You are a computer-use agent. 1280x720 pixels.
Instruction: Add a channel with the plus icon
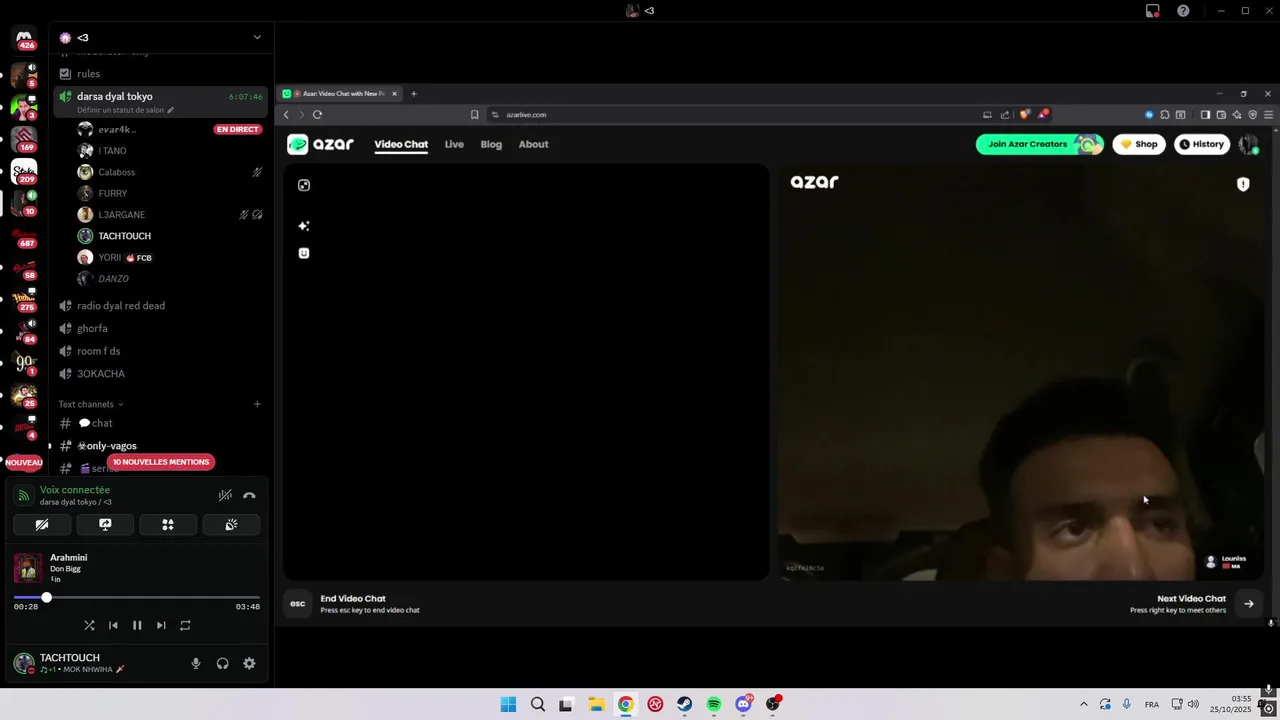pyautogui.click(x=257, y=404)
